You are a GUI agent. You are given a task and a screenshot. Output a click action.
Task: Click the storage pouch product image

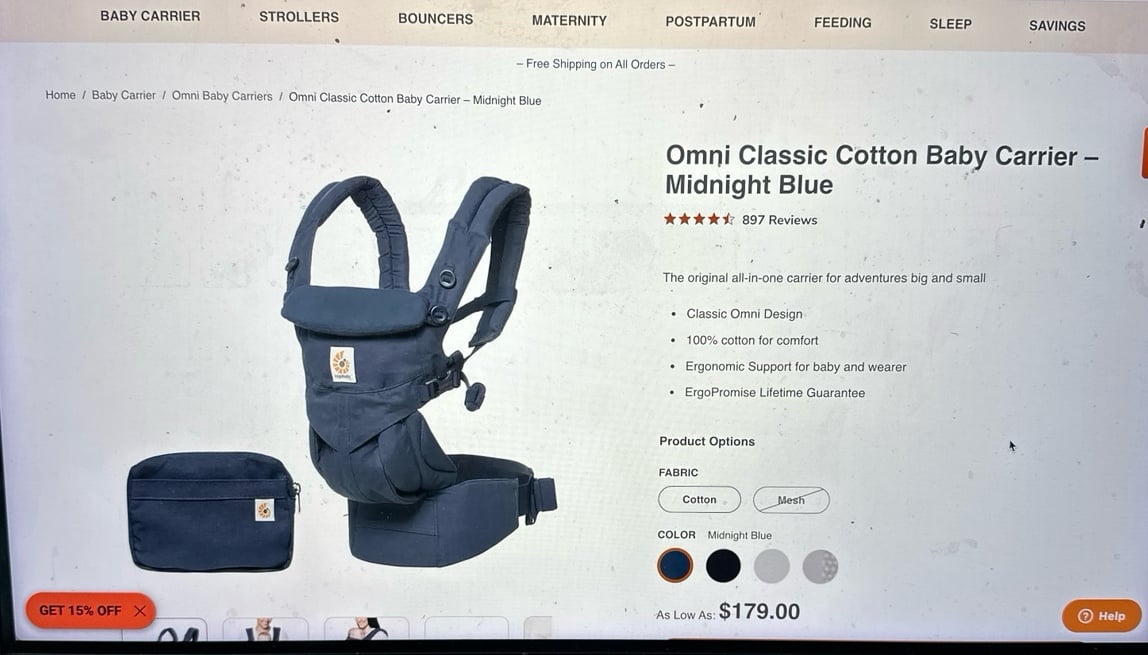point(213,512)
